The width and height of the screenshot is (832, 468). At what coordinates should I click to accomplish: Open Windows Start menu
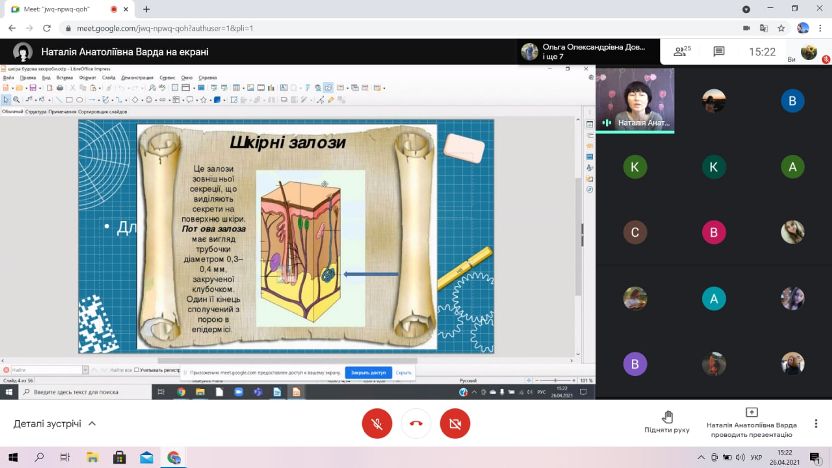tap(12, 457)
